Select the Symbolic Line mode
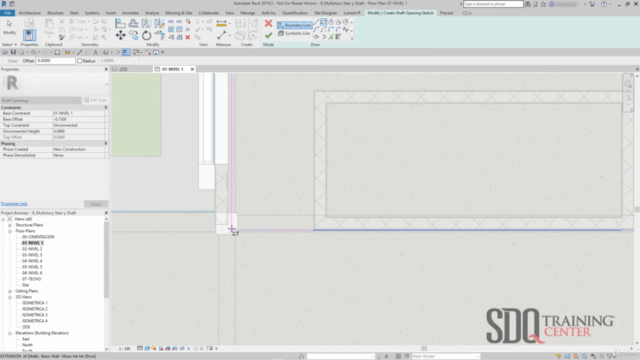 click(x=294, y=33)
